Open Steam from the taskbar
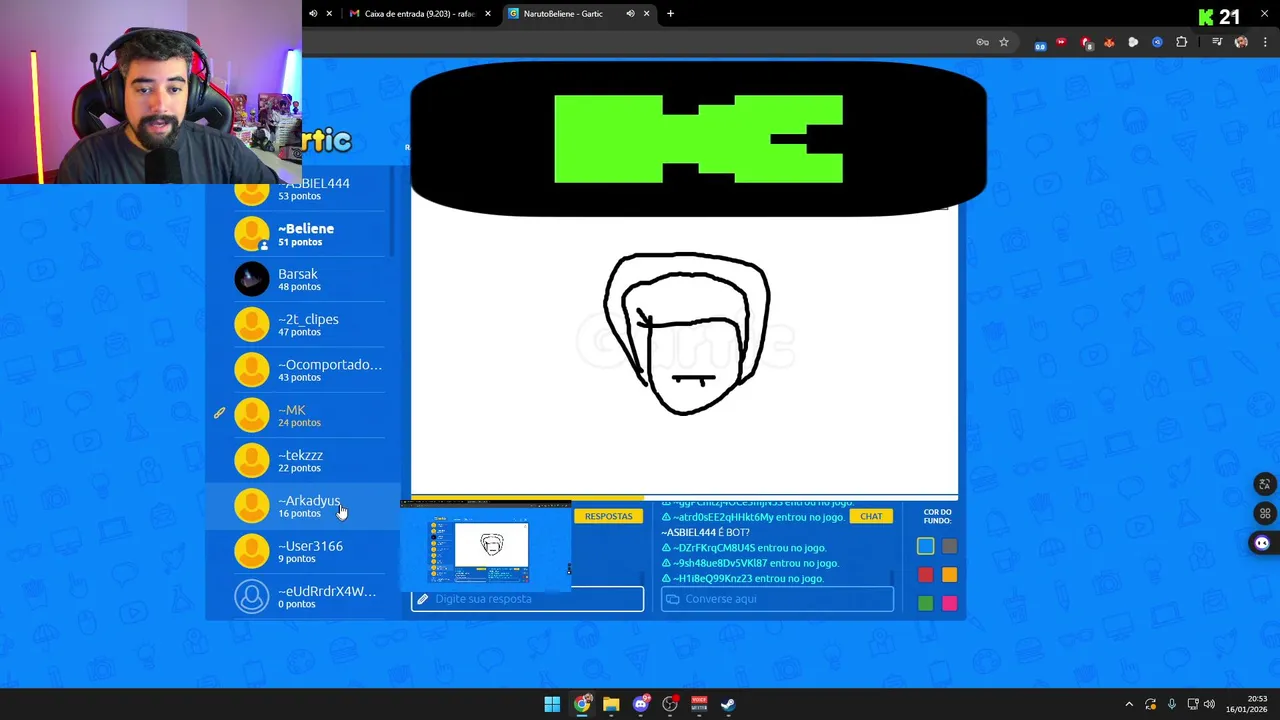The height and width of the screenshot is (720, 1280). (728, 704)
